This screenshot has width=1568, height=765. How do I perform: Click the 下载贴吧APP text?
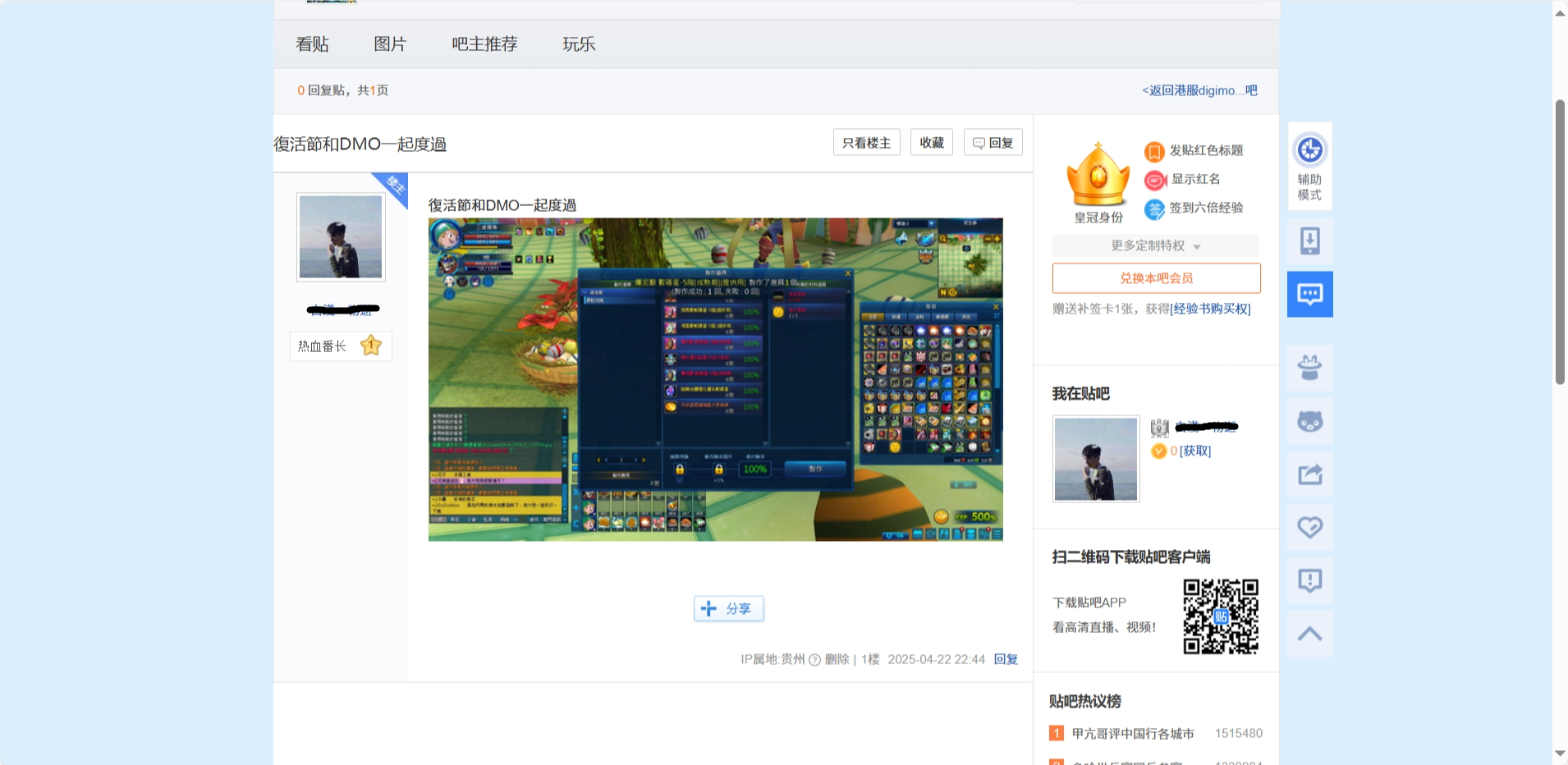coord(1089,602)
